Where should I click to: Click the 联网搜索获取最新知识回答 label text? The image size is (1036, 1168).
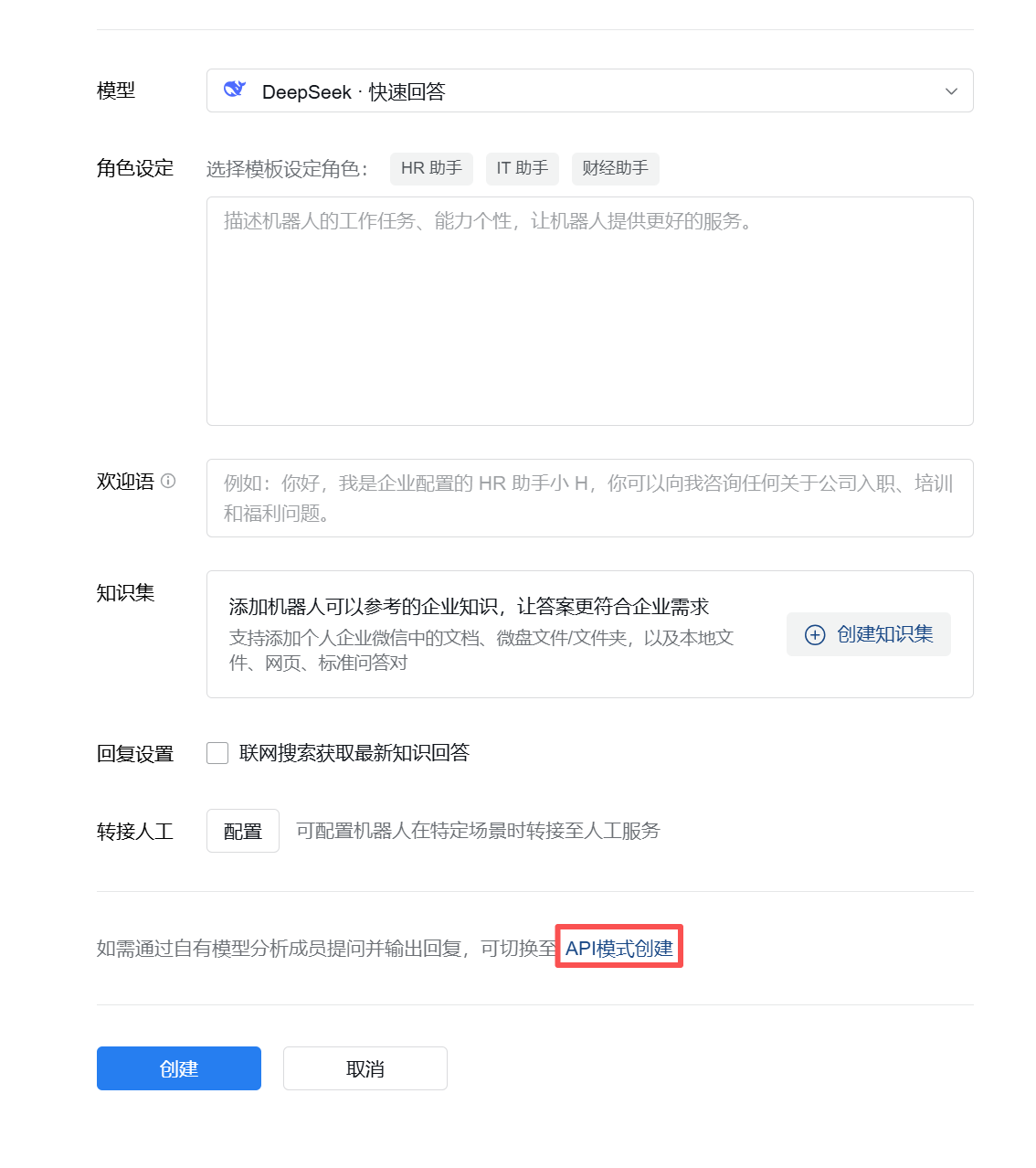point(354,753)
